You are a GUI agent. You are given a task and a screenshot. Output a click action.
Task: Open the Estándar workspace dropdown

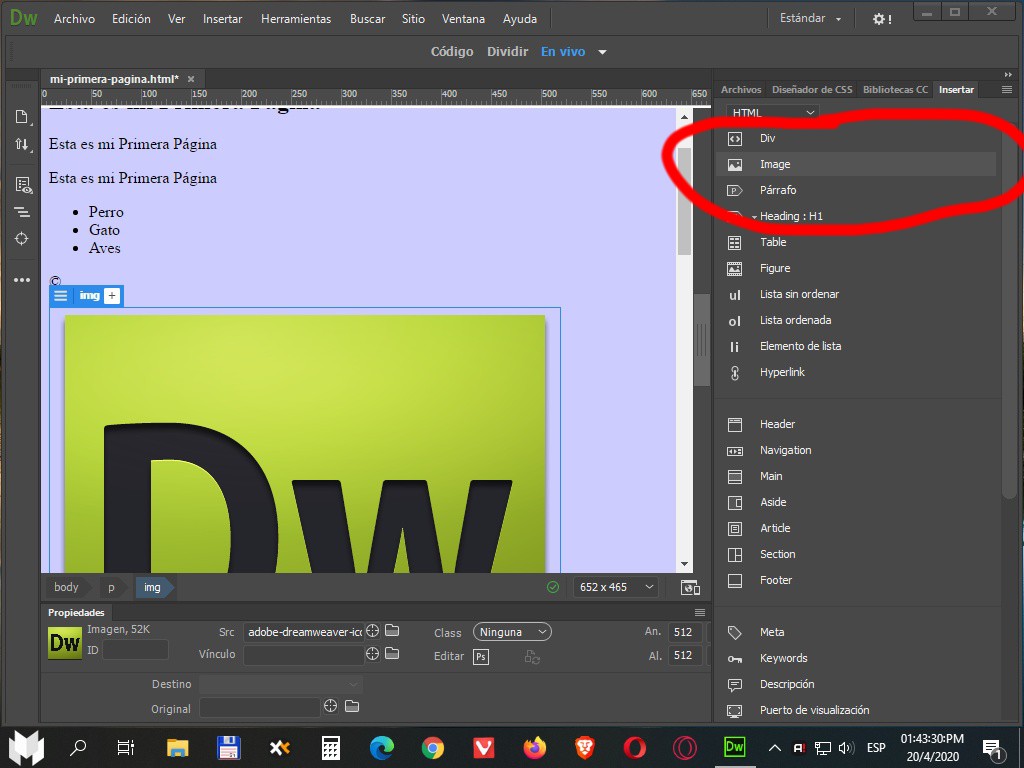(810, 18)
